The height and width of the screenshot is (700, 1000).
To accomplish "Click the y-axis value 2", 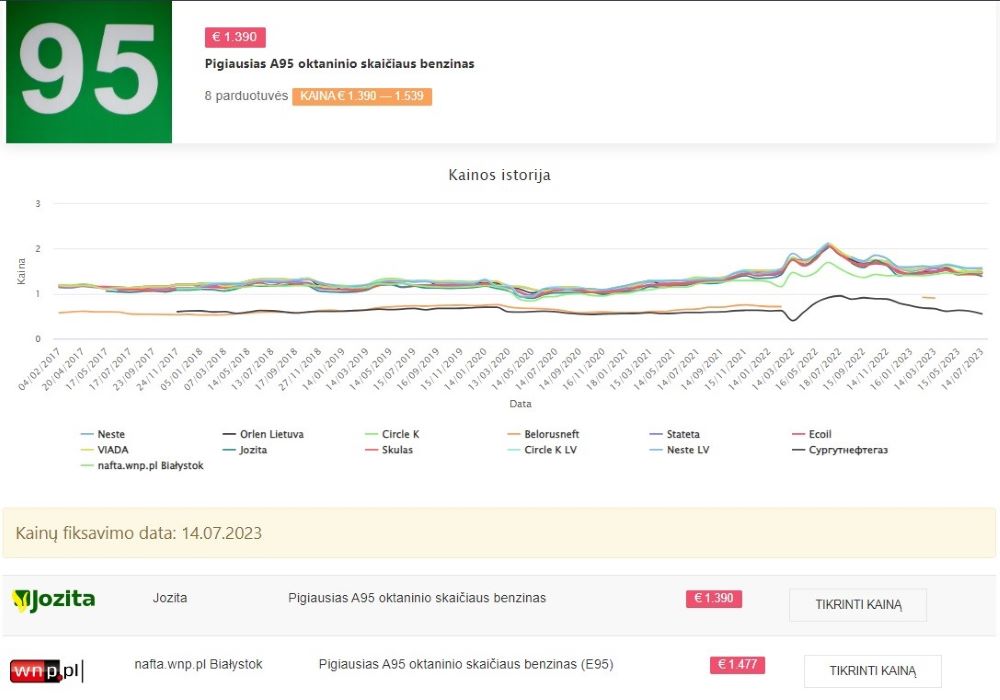I will (x=38, y=249).
